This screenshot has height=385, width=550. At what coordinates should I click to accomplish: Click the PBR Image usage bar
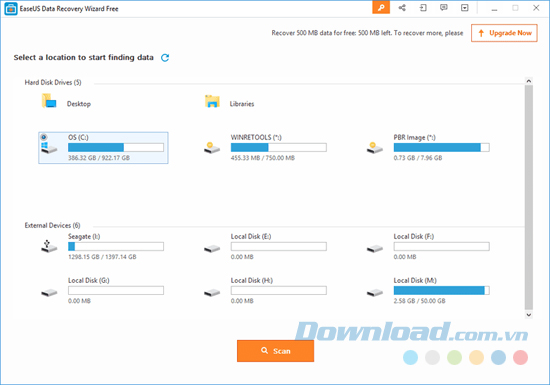point(441,147)
